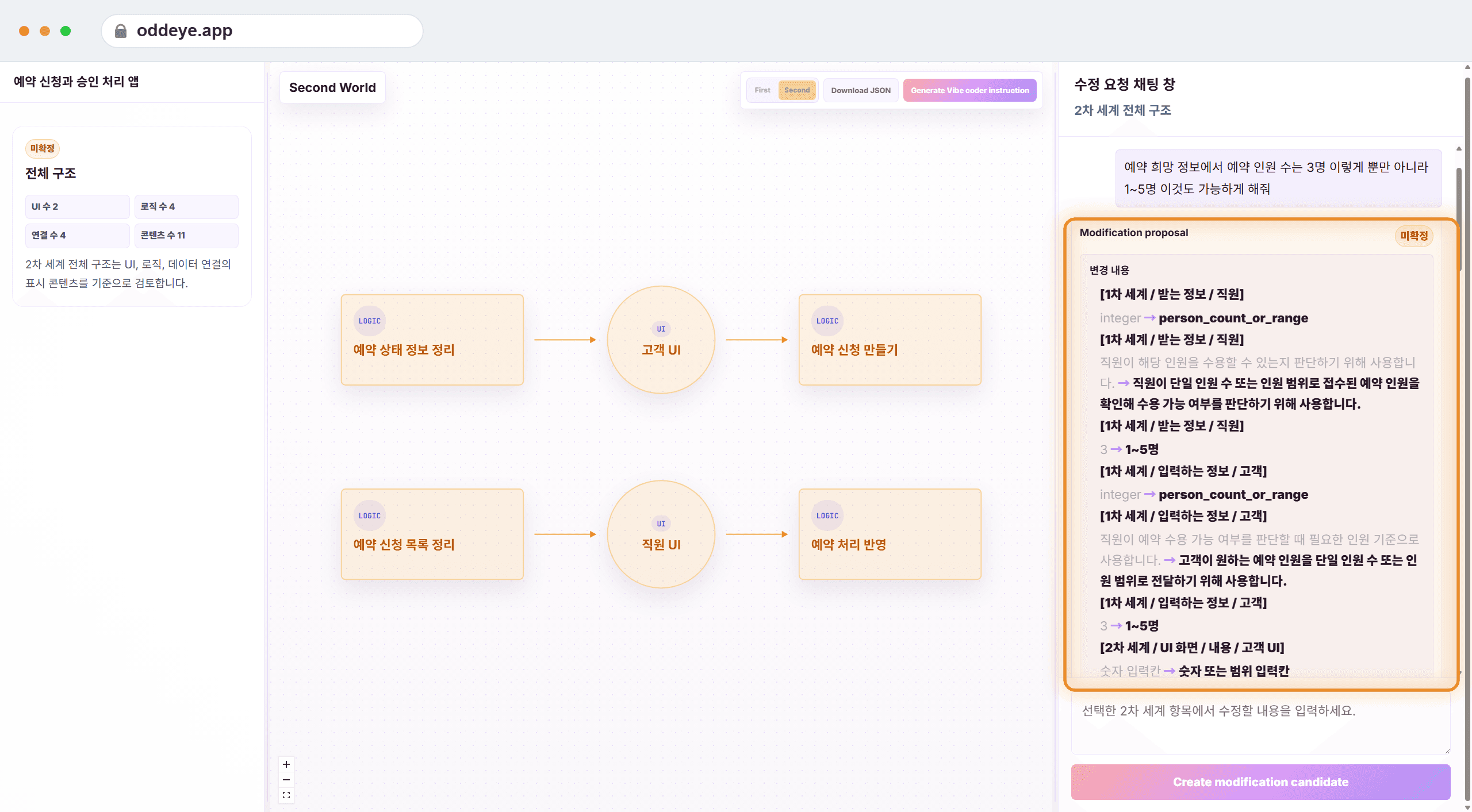Click the lock icon in address bar
Screen dimensions: 1472x812
pyautogui.click(x=120, y=30)
